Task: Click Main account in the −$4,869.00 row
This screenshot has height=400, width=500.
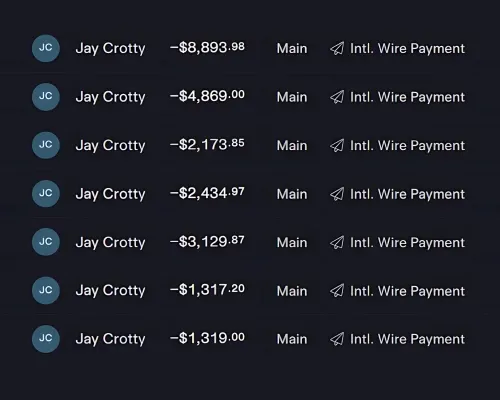Action: 292,97
